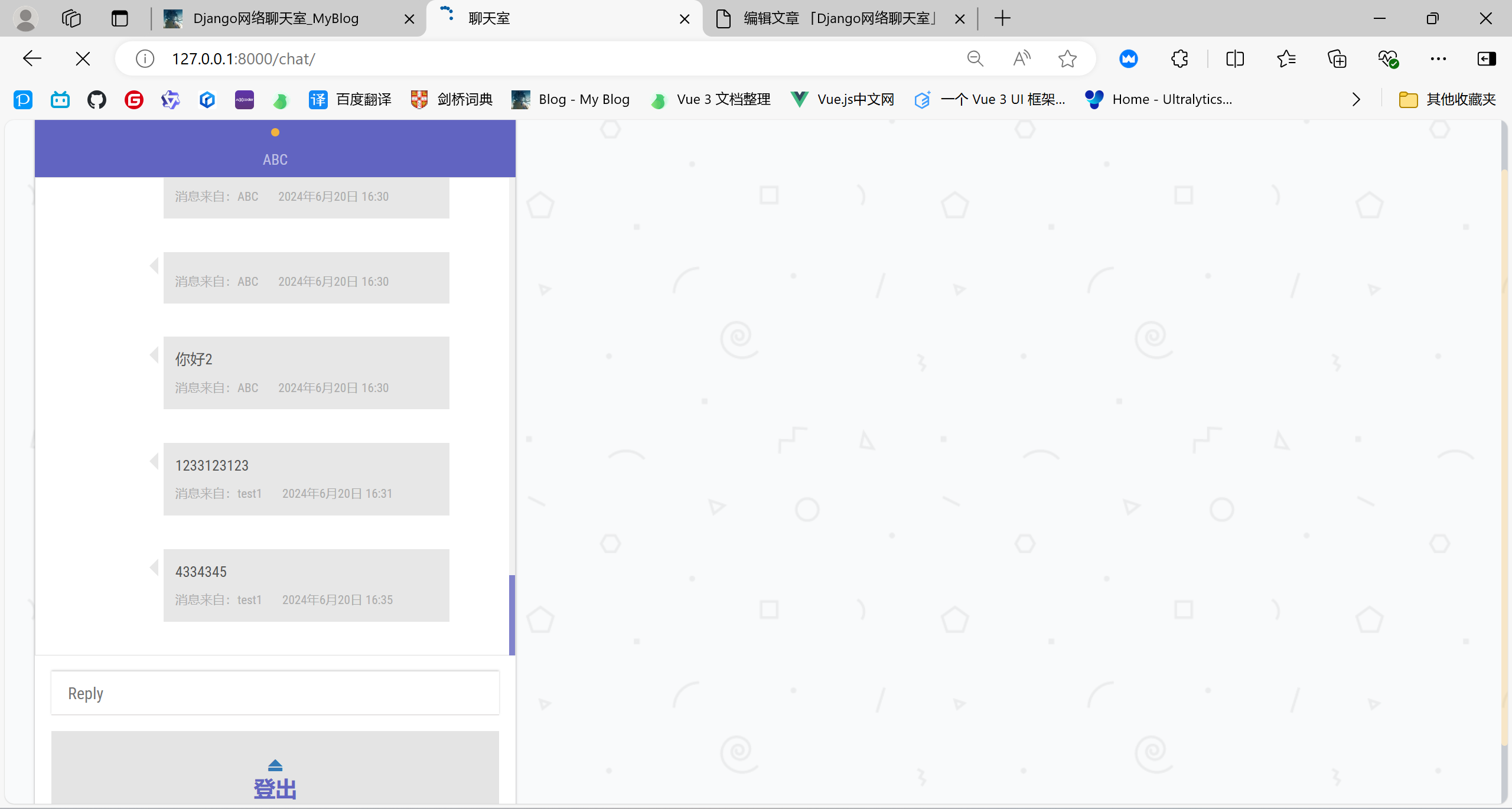Open Vue.js中文网 bookmark
Screen dimensions: 1512x809
(x=842, y=99)
